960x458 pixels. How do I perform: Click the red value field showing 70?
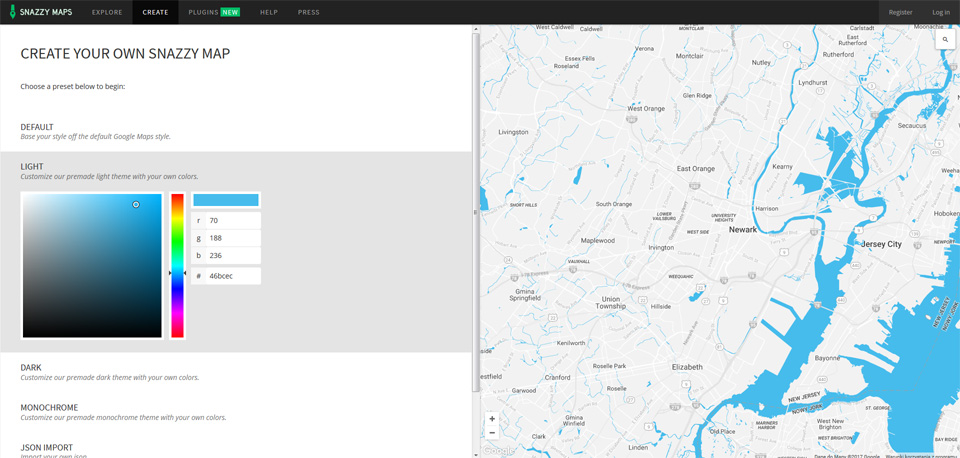[x=227, y=220]
